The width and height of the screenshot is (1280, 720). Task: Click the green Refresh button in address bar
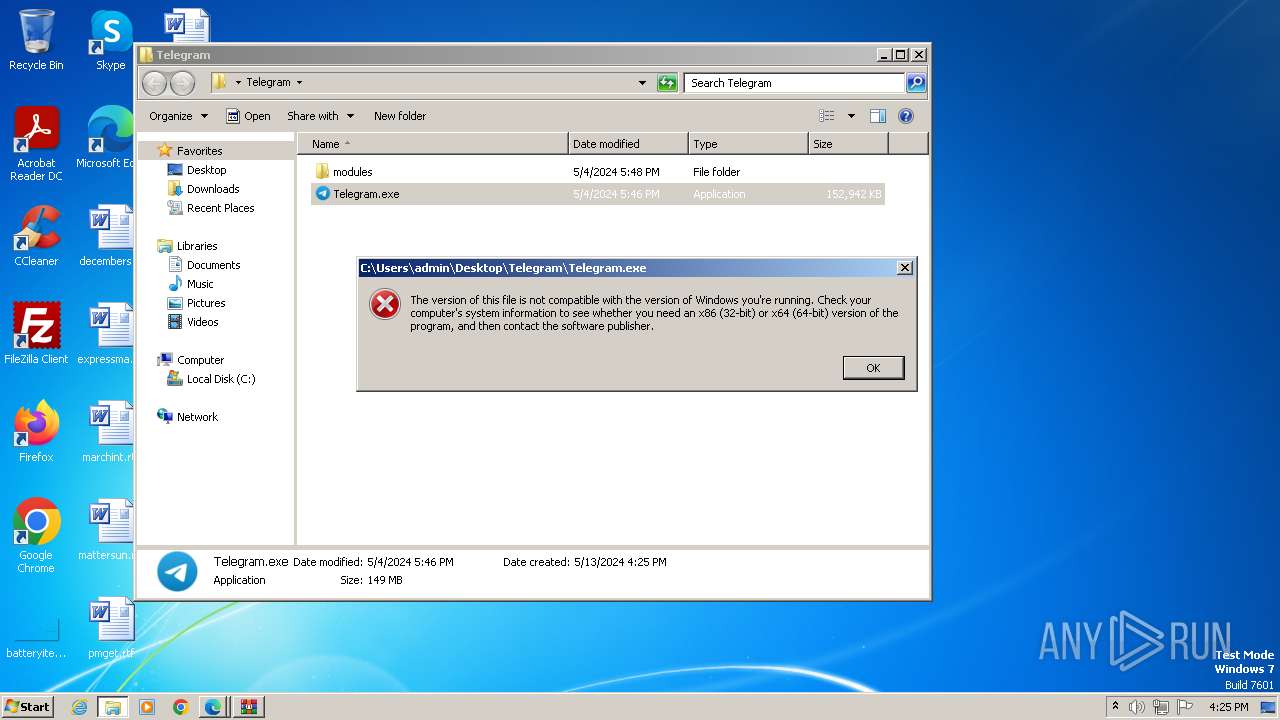667,83
